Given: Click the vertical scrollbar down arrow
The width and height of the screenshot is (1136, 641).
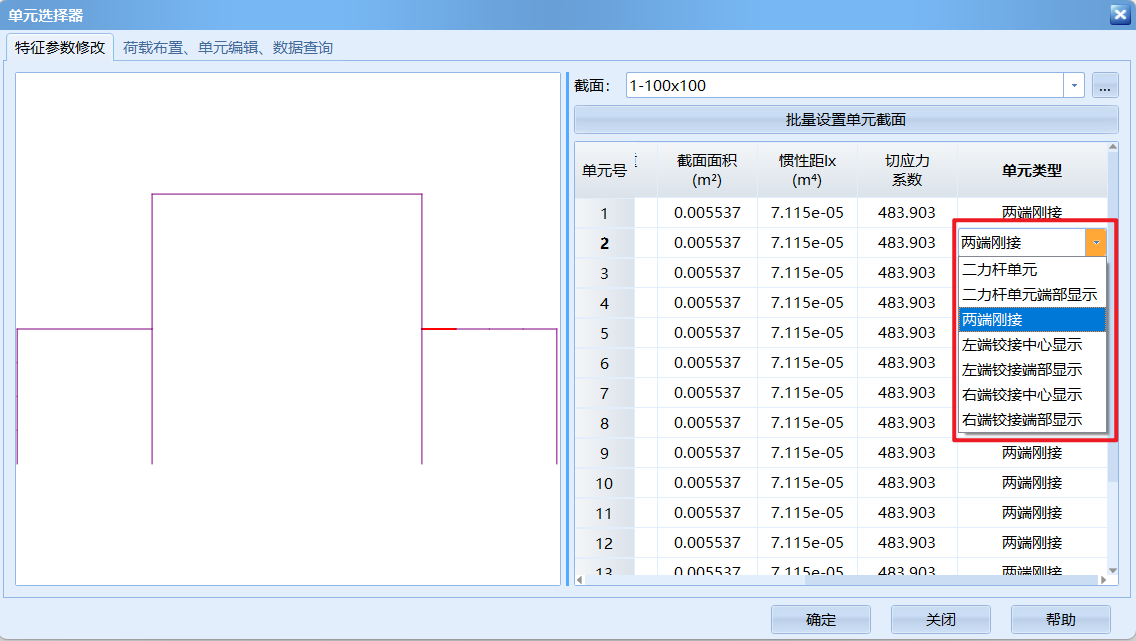Looking at the screenshot, I should [1112, 571].
